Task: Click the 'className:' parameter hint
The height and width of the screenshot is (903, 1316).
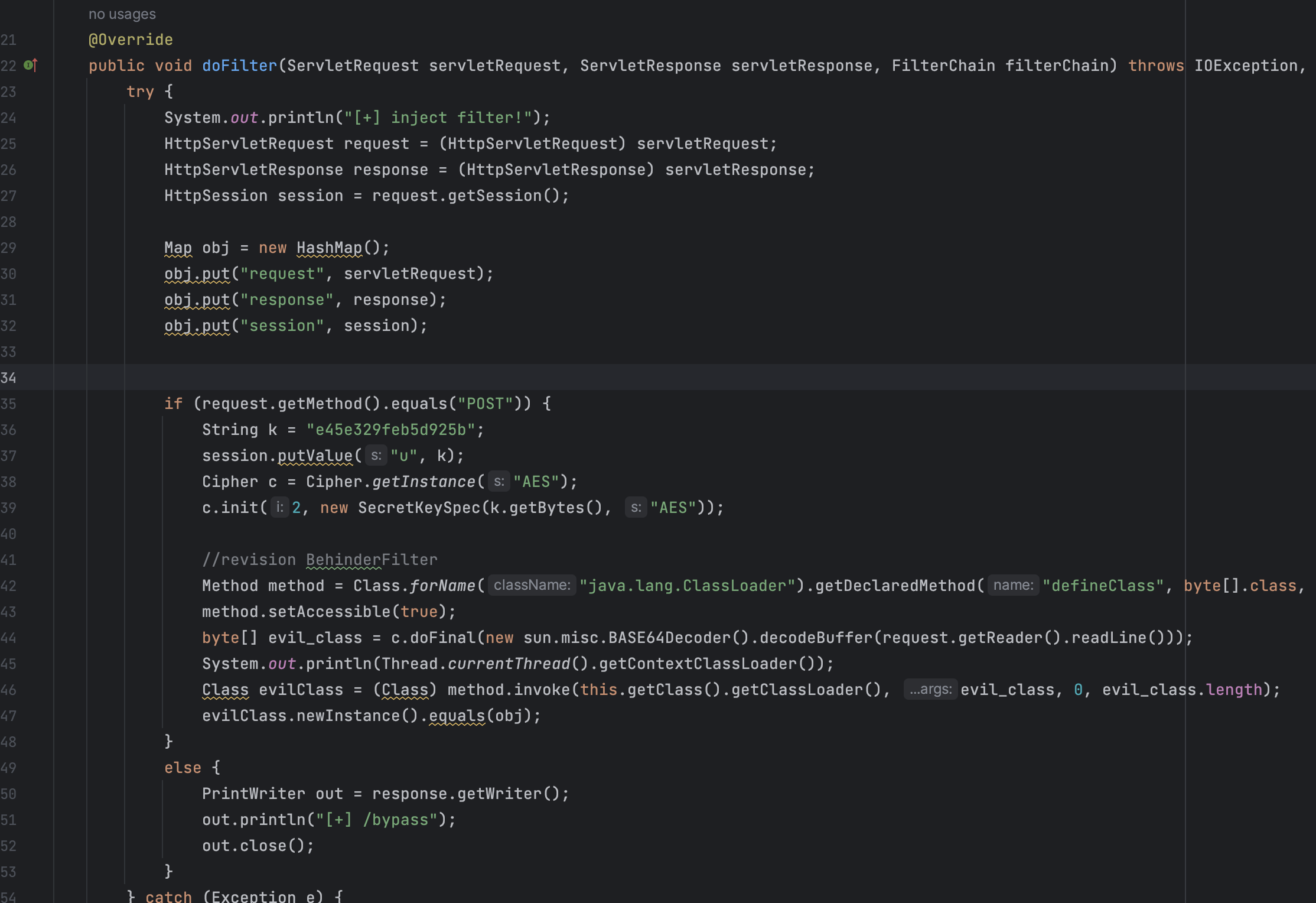Action: pyautogui.click(x=532, y=585)
